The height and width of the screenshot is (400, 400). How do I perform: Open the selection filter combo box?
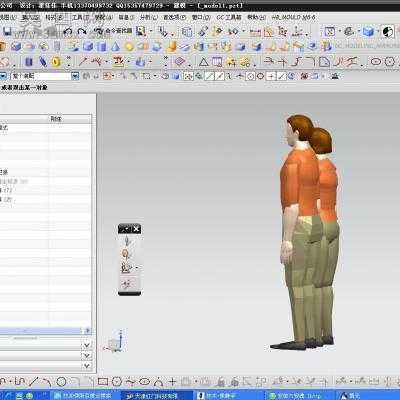46,76
